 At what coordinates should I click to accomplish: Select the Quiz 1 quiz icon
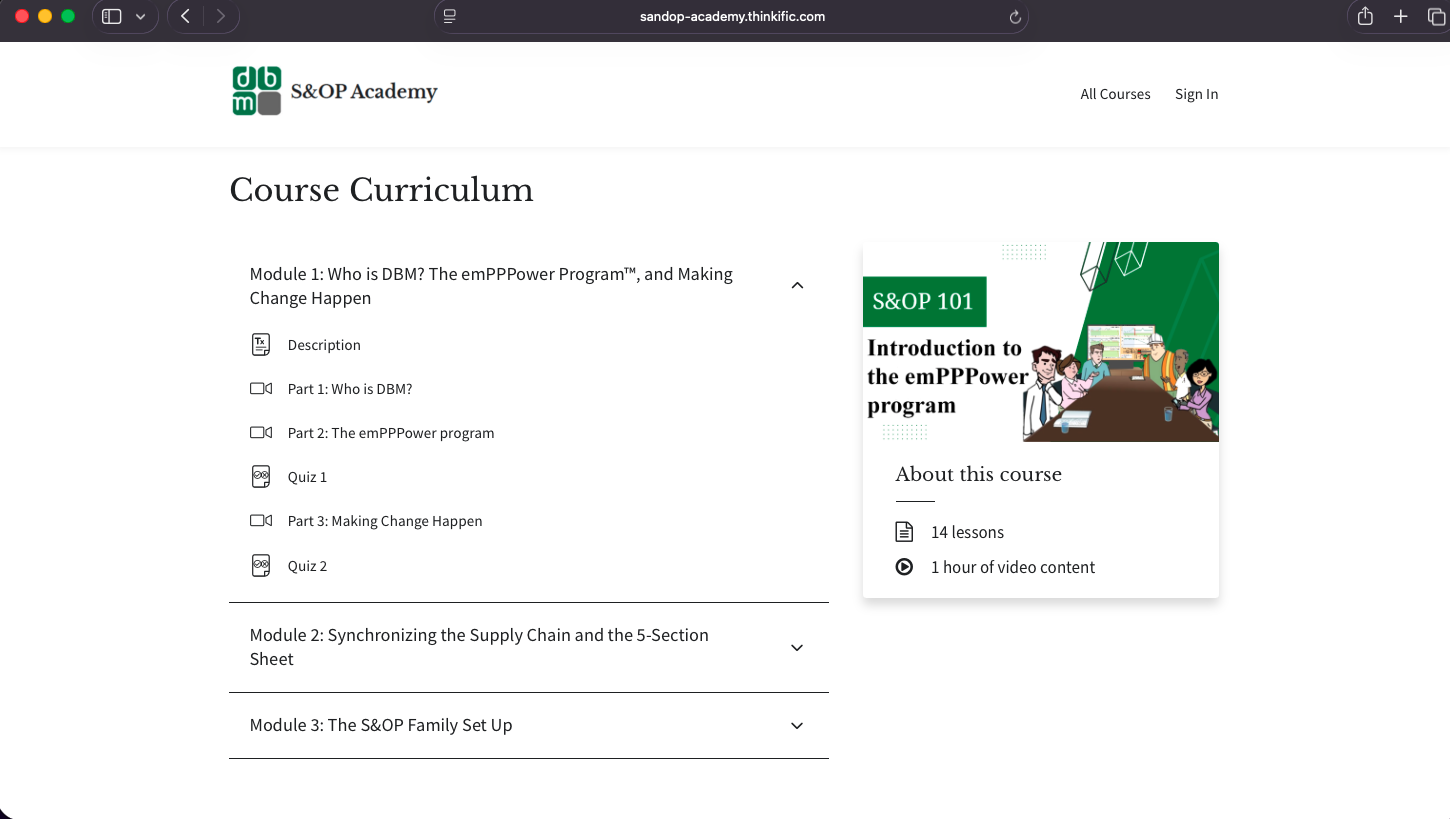click(261, 476)
